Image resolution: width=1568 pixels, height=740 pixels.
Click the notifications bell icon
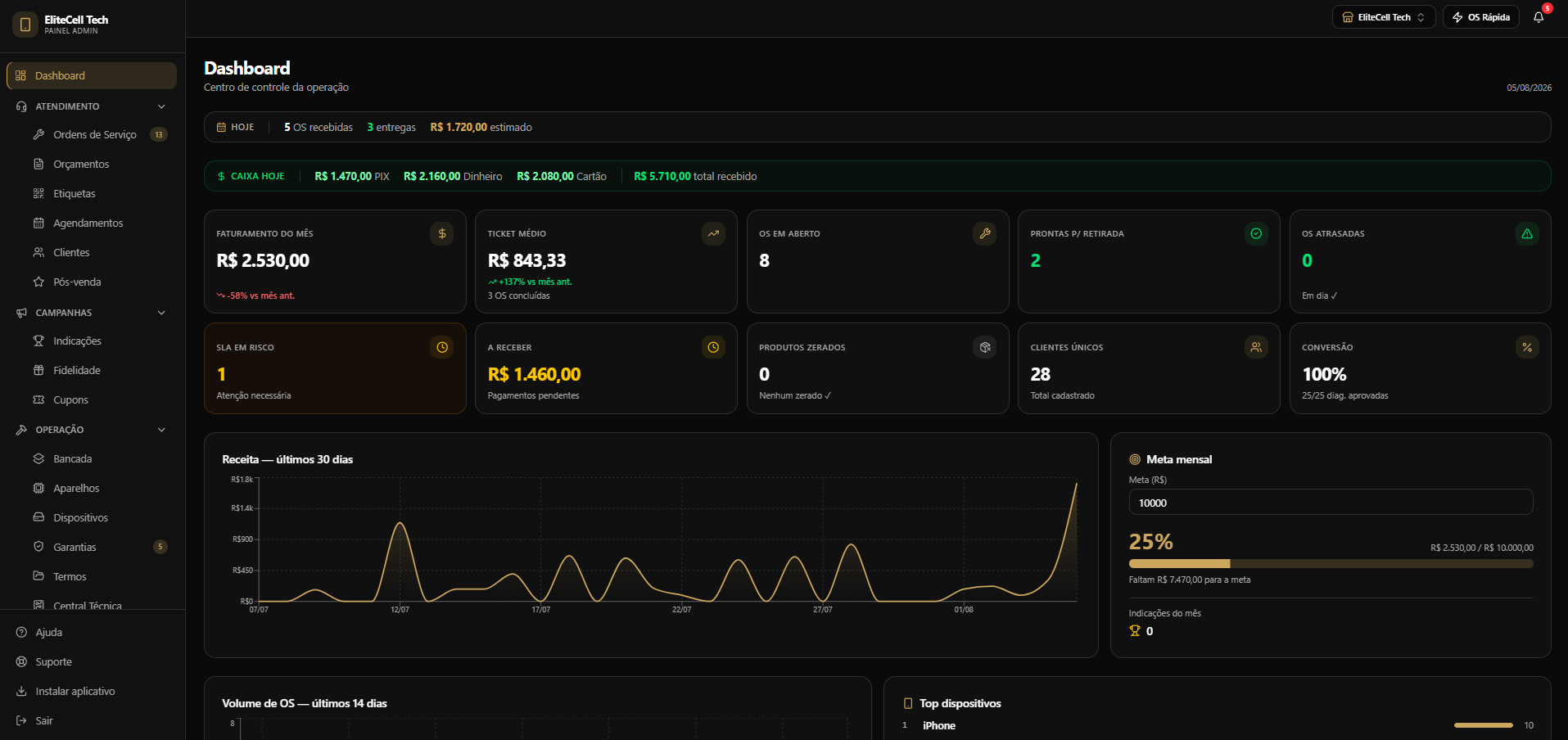pos(1539,17)
